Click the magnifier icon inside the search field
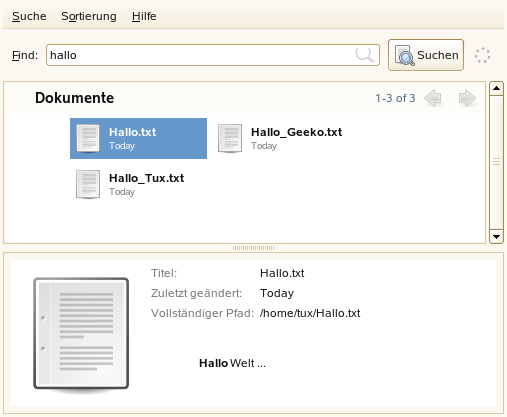This screenshot has width=507, height=417. tap(364, 54)
